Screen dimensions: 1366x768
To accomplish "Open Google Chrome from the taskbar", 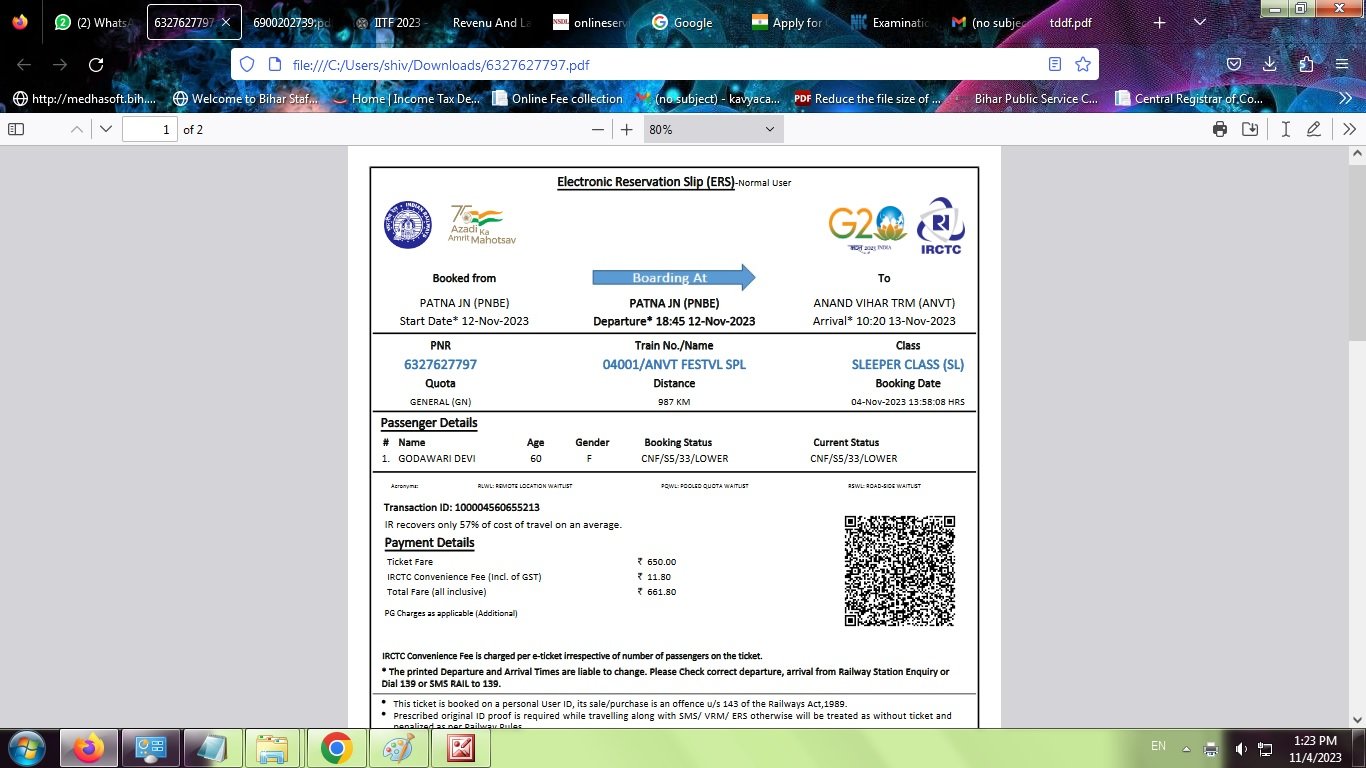I will click(336, 748).
